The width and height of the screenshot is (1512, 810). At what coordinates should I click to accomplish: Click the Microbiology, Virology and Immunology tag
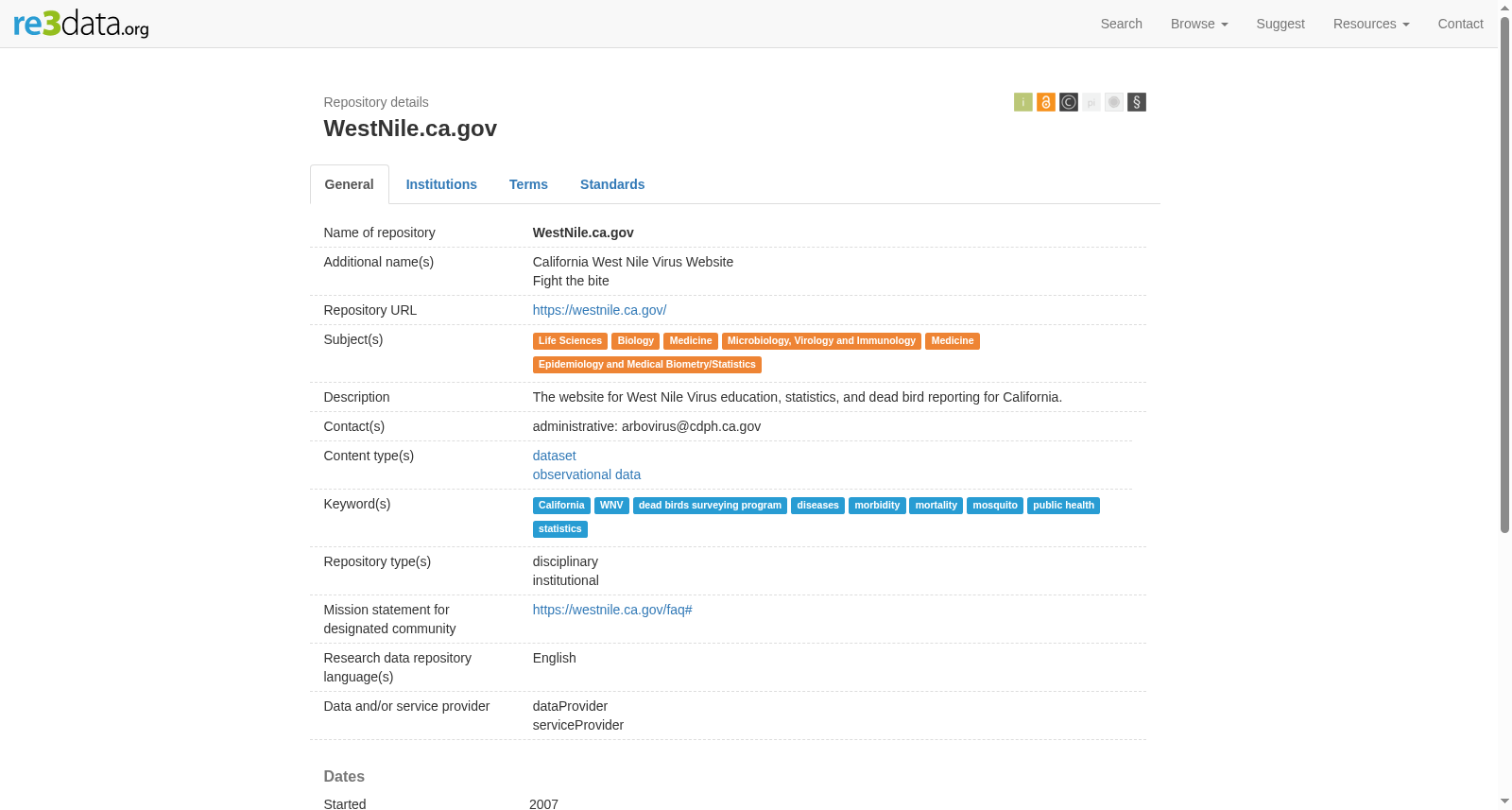[x=821, y=341]
